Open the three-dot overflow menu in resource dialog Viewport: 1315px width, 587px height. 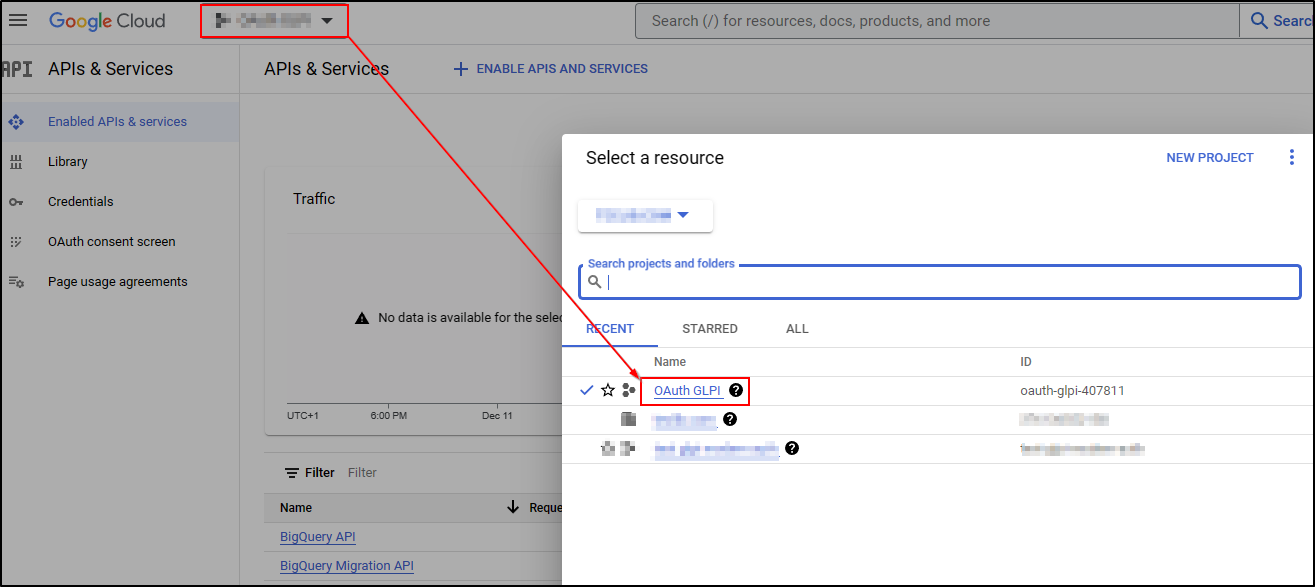1292,156
